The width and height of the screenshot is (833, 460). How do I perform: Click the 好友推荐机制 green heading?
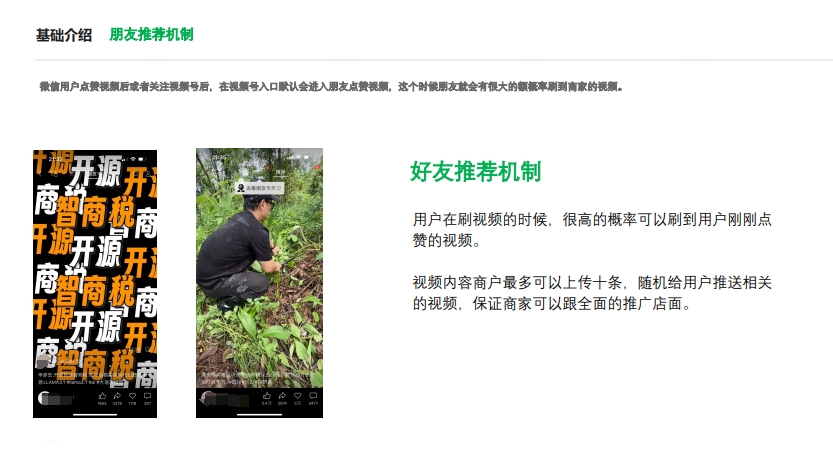[475, 172]
